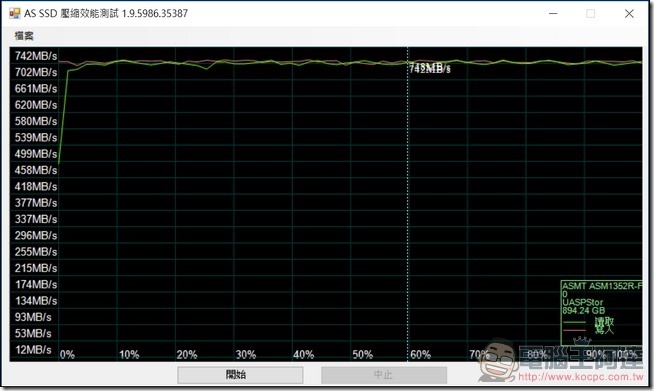Click the 20% x-axis label
654x391 pixels.
187,355
